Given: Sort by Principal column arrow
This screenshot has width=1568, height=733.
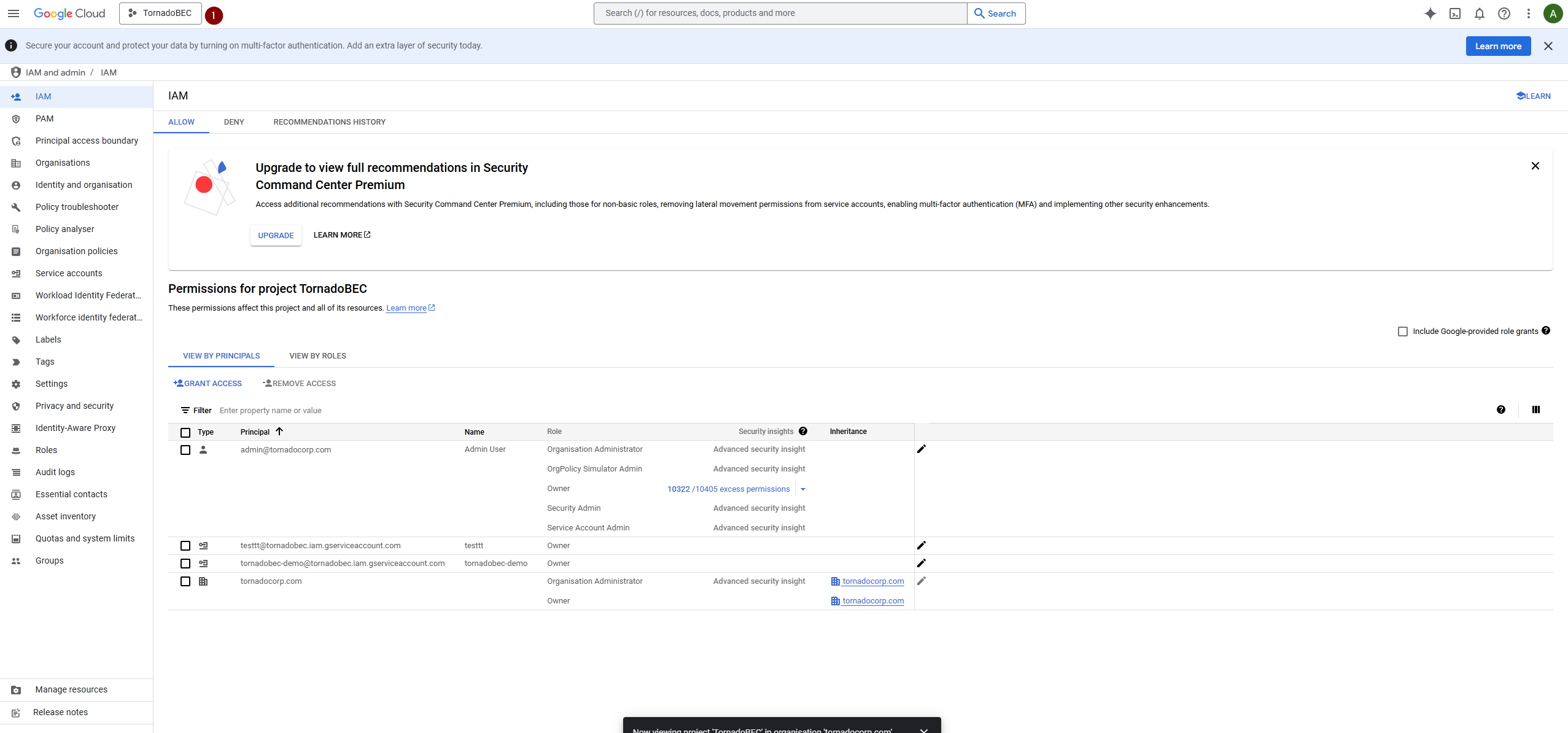Looking at the screenshot, I should 279,432.
